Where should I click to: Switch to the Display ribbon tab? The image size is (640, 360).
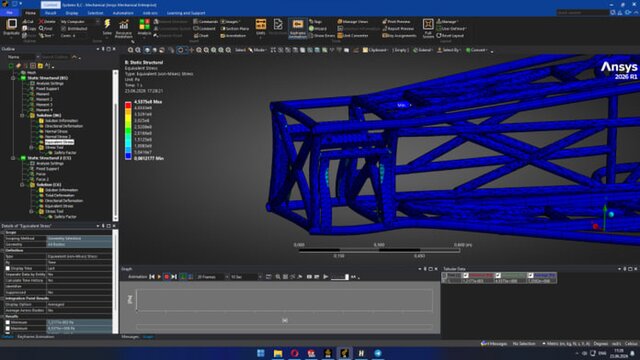72,13
